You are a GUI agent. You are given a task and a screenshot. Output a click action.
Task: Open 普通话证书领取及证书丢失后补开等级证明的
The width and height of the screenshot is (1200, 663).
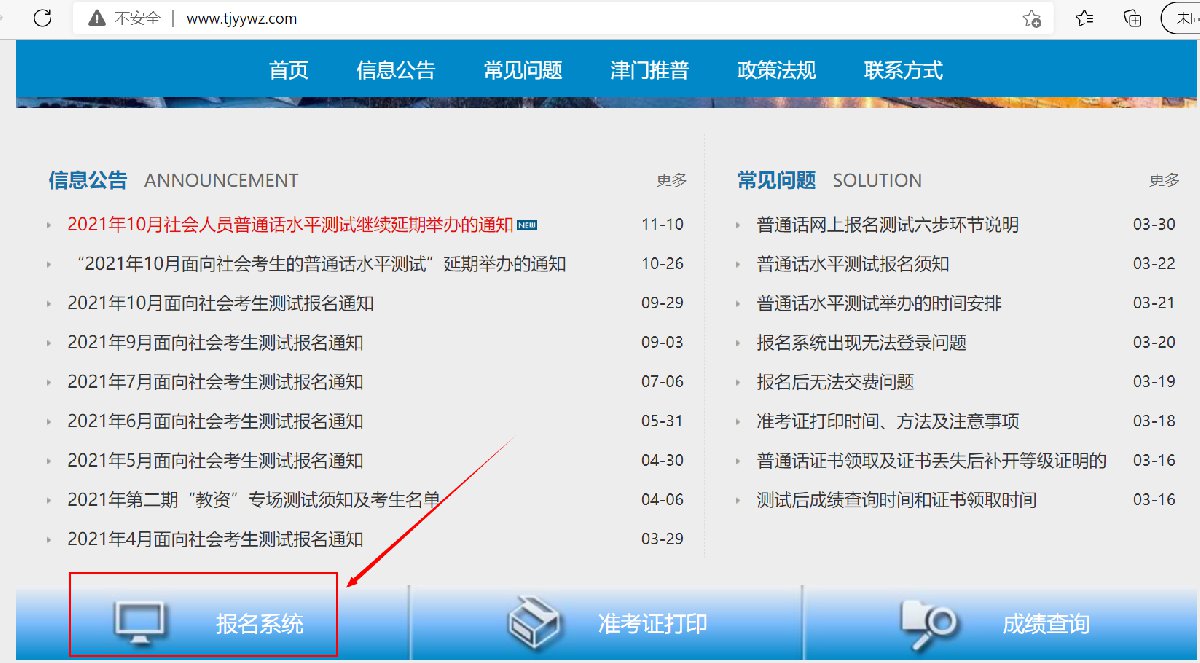tap(932, 461)
